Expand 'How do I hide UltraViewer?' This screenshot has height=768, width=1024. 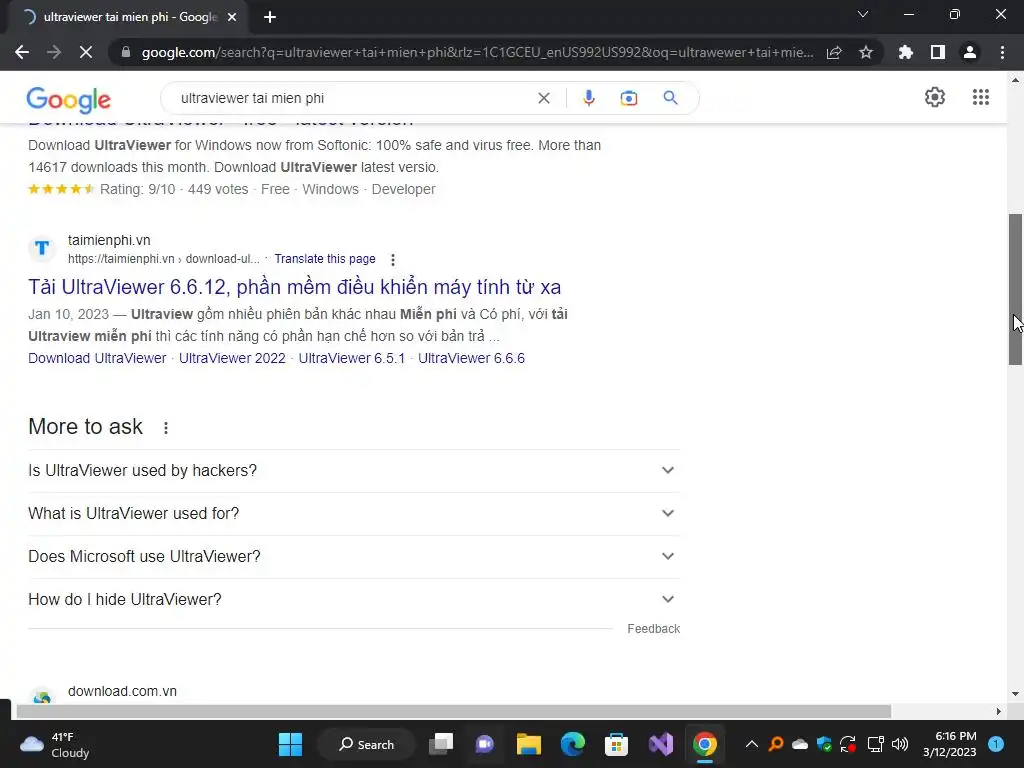pos(354,600)
